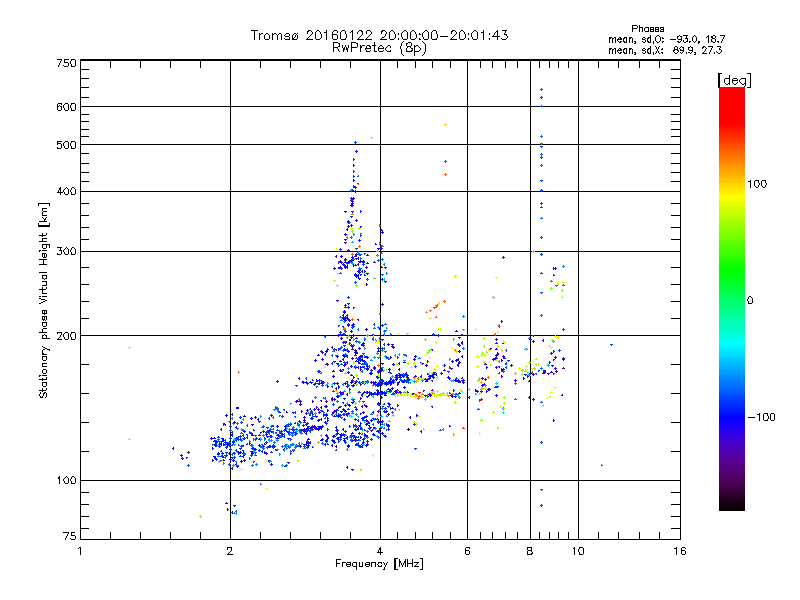
Task: Click the colorbar tick label "-100"
Action: 761,417
